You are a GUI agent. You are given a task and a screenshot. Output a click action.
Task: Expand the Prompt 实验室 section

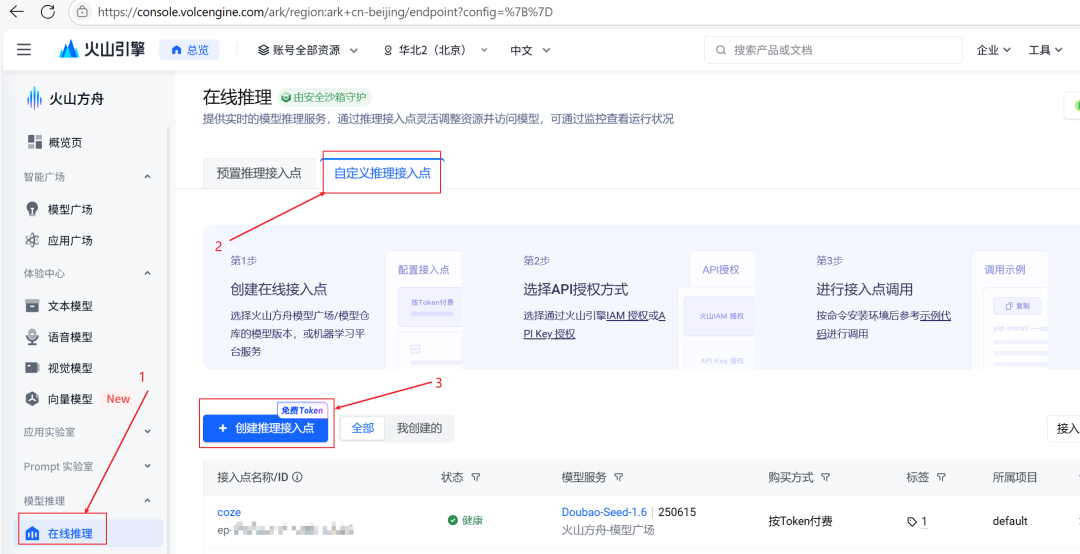147,466
